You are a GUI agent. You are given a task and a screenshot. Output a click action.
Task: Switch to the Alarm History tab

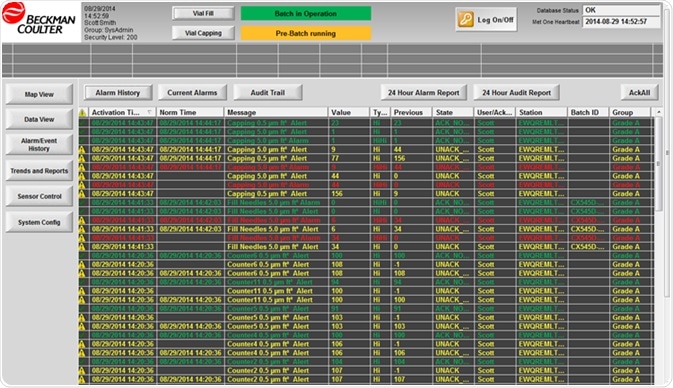[118, 93]
